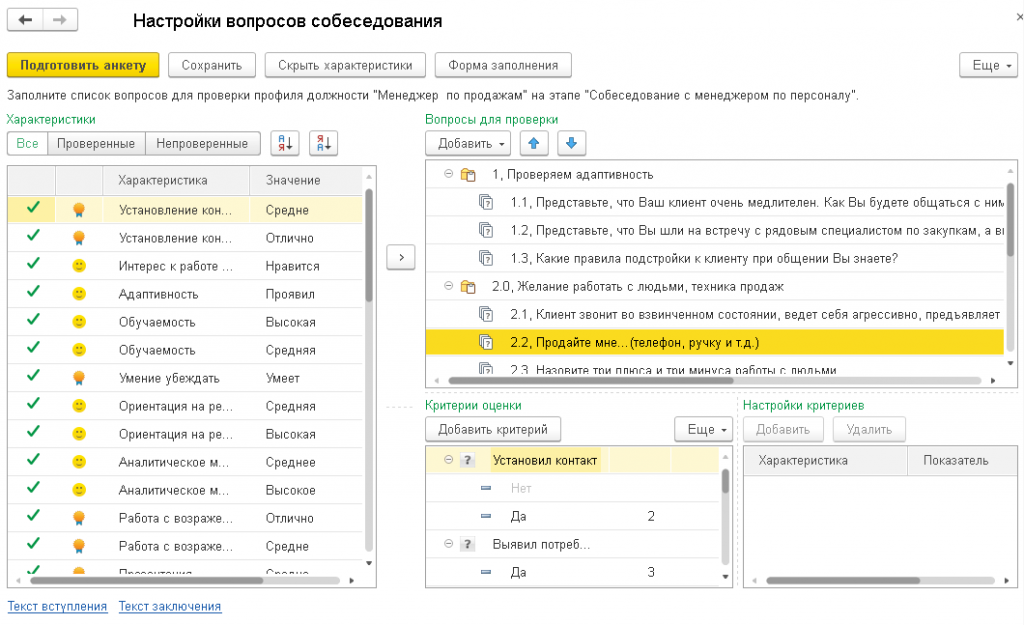Click the 'Показатель' column header

(962, 460)
